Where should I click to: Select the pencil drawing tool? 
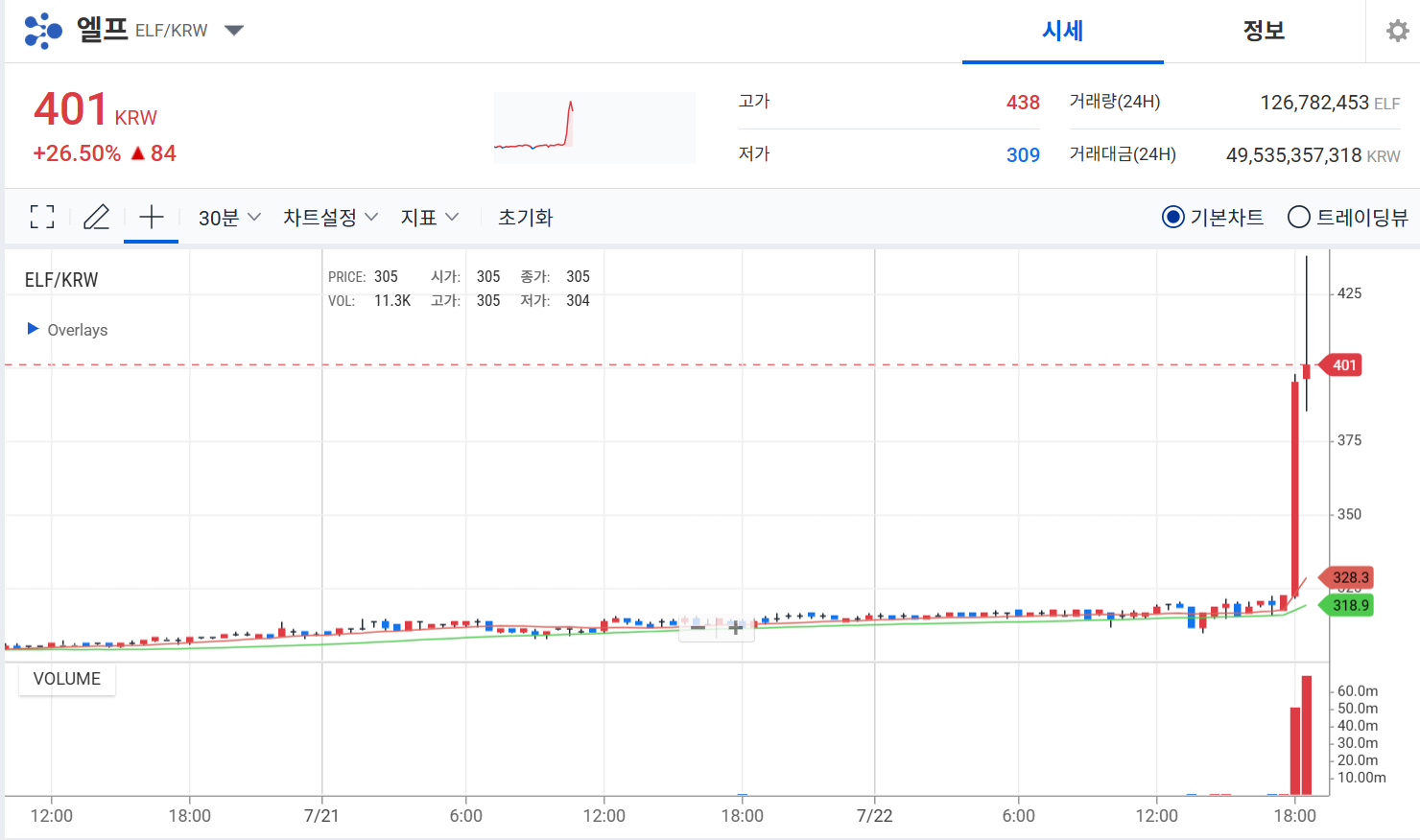(96, 217)
